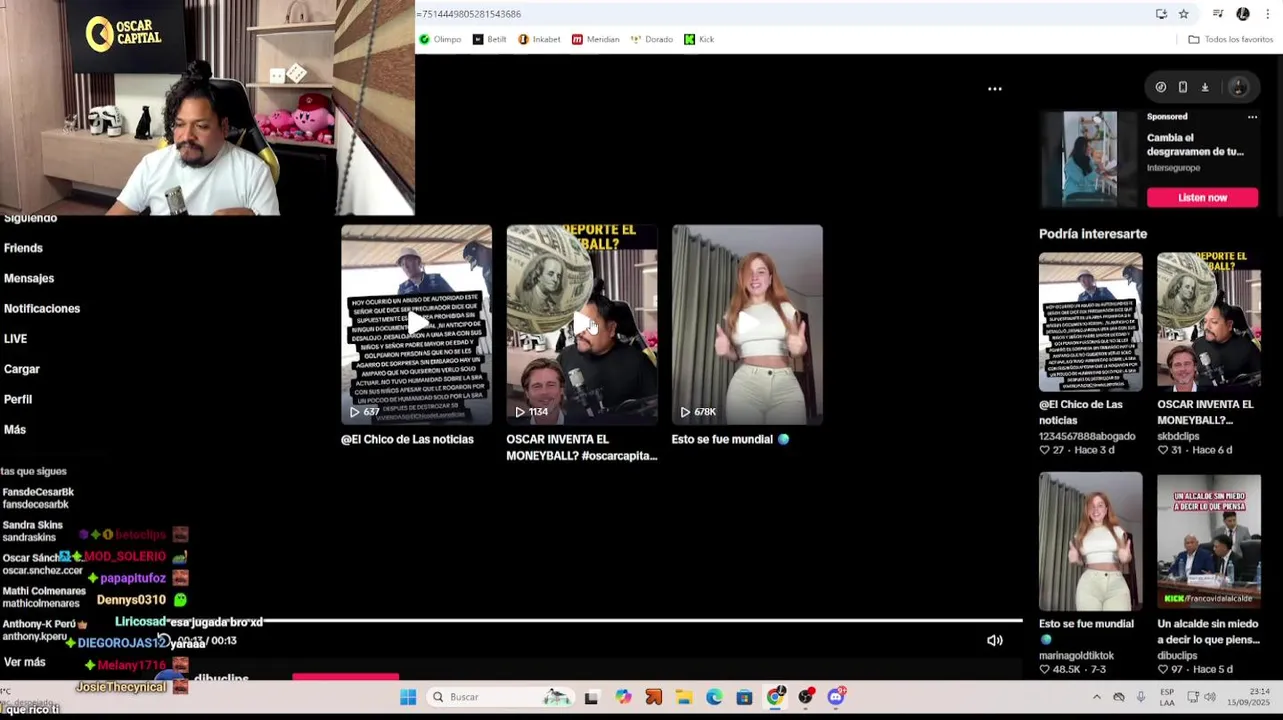Open the Meridian bookmark
The width and height of the screenshot is (1283, 720).
(596, 39)
